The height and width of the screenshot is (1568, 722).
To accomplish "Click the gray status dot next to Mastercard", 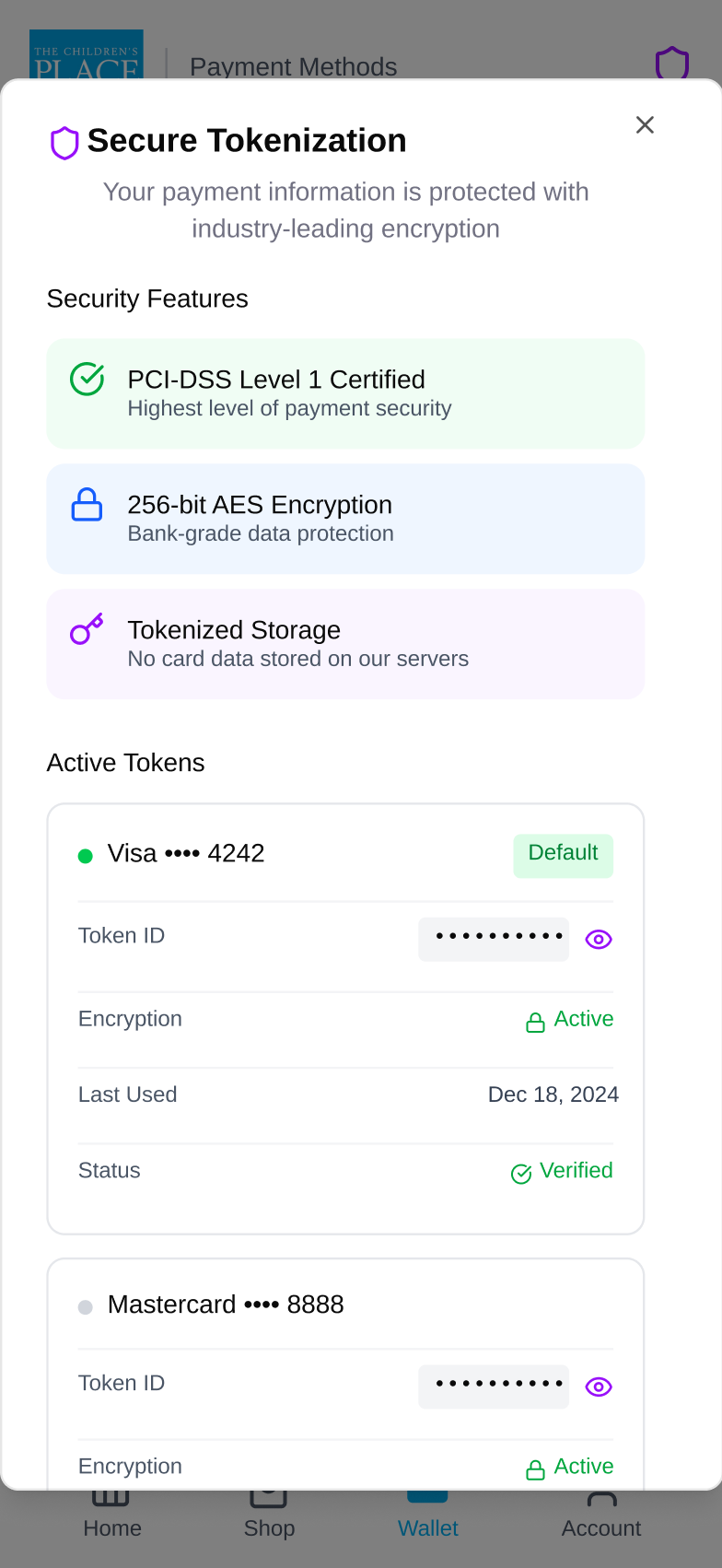I will coord(86,1307).
